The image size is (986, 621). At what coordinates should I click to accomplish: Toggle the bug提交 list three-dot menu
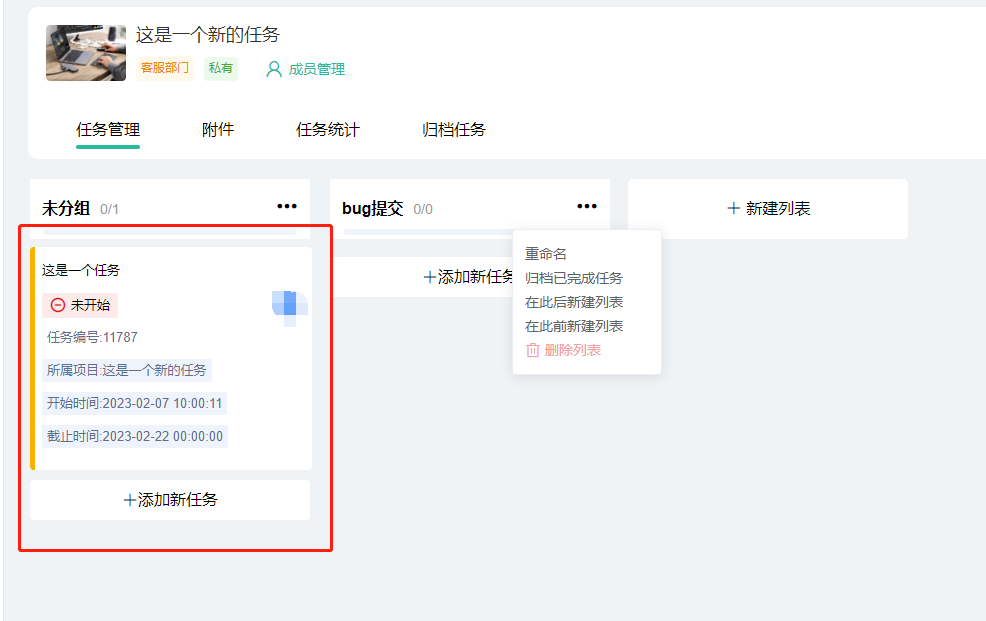(587, 207)
